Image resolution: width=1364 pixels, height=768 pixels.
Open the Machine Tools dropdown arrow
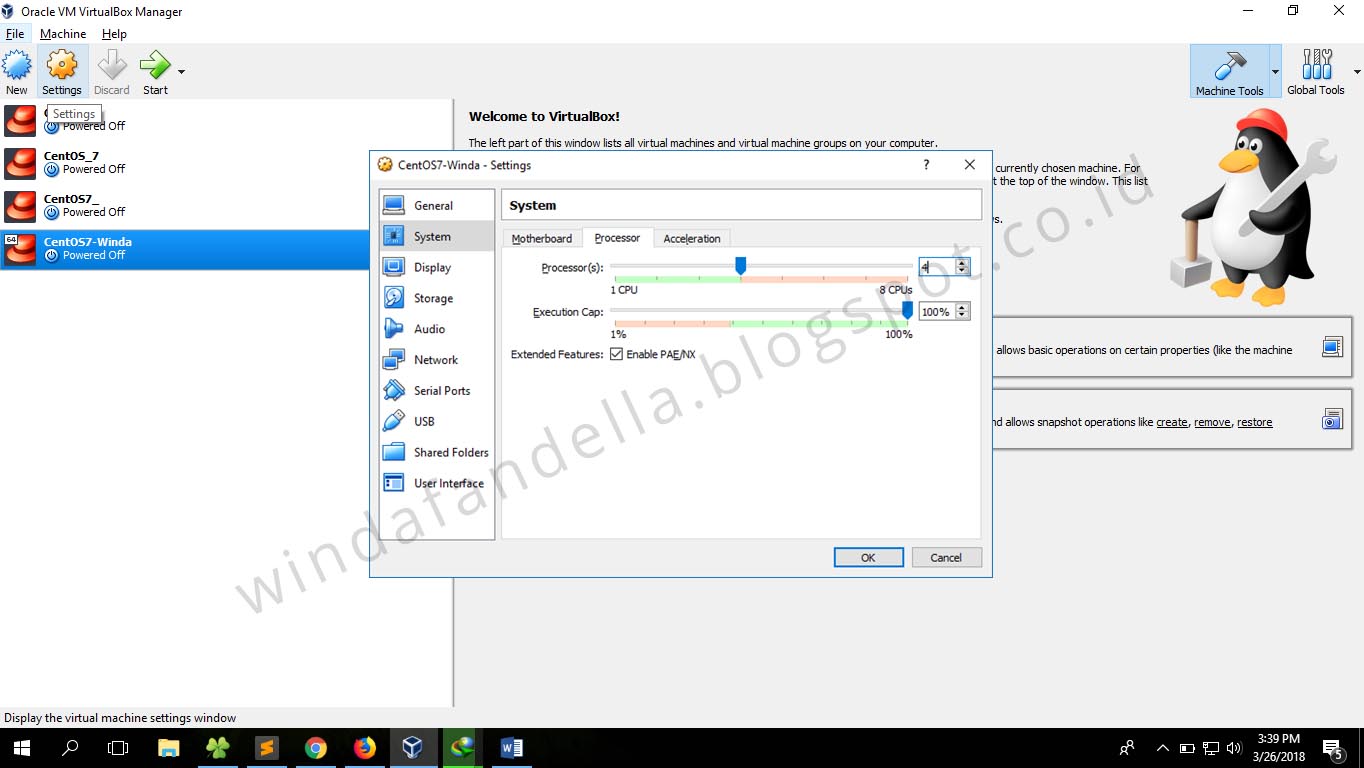click(1275, 72)
